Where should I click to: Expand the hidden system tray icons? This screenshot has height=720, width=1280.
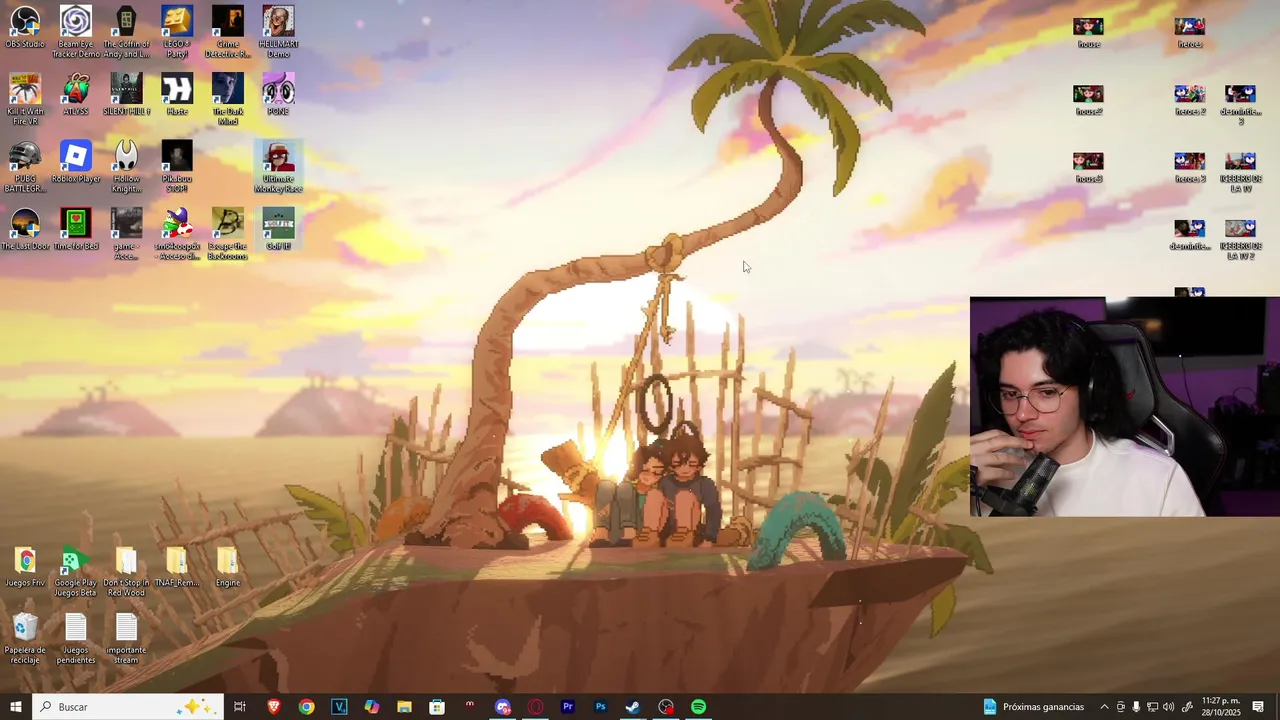(1104, 707)
